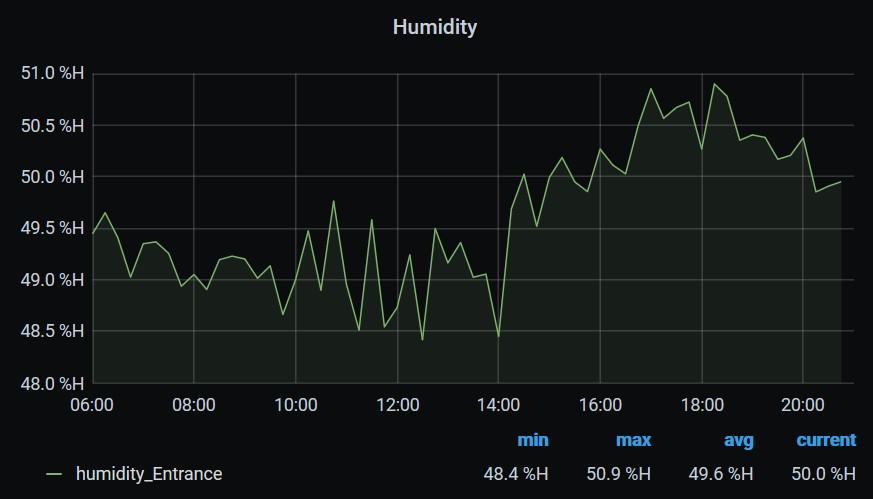The image size is (873, 499).
Task: Click the 12:00 time axis label
Action: click(x=397, y=405)
